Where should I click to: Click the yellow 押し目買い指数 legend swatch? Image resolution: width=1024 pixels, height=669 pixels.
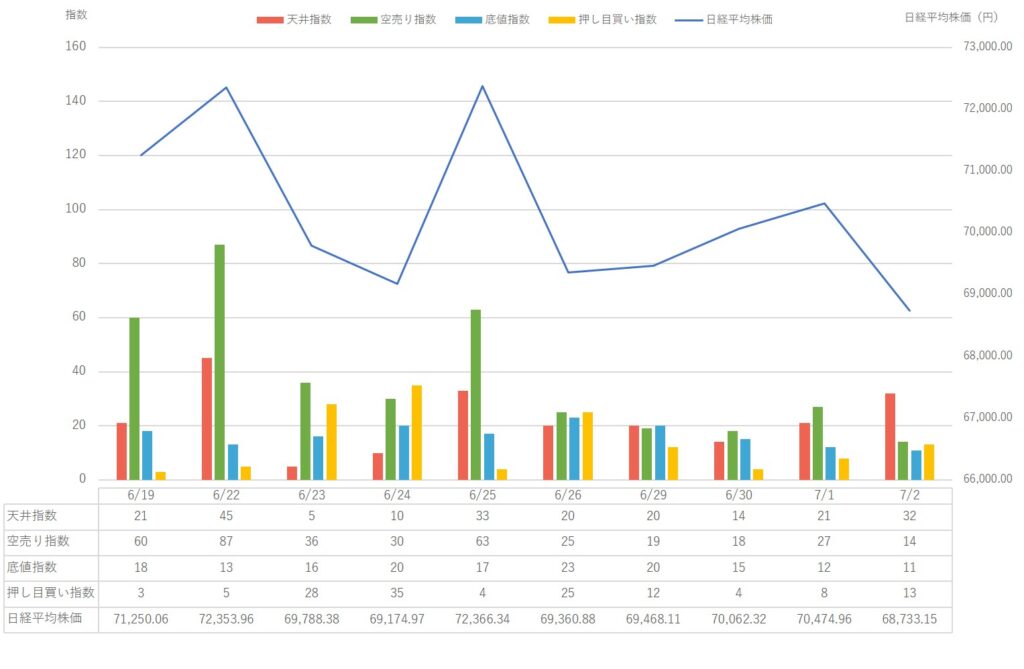tap(562, 20)
